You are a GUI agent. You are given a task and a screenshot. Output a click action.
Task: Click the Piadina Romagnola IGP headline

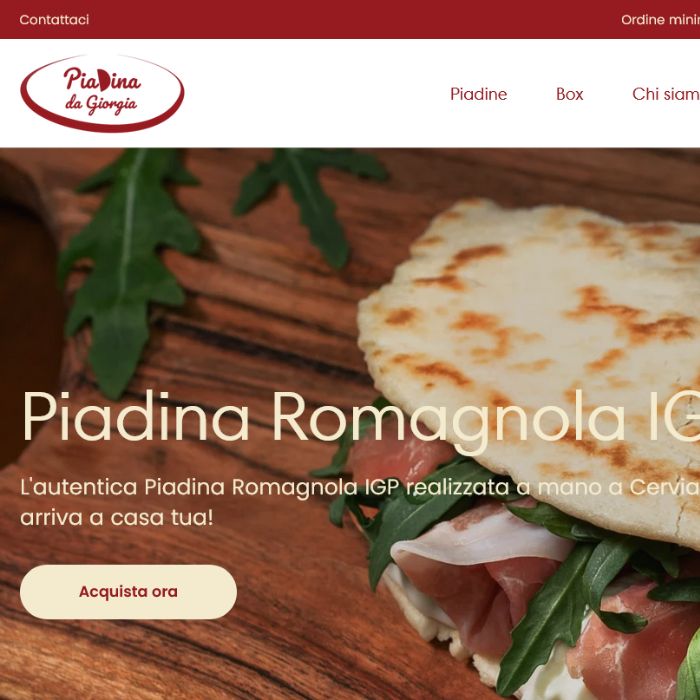pos(361,417)
